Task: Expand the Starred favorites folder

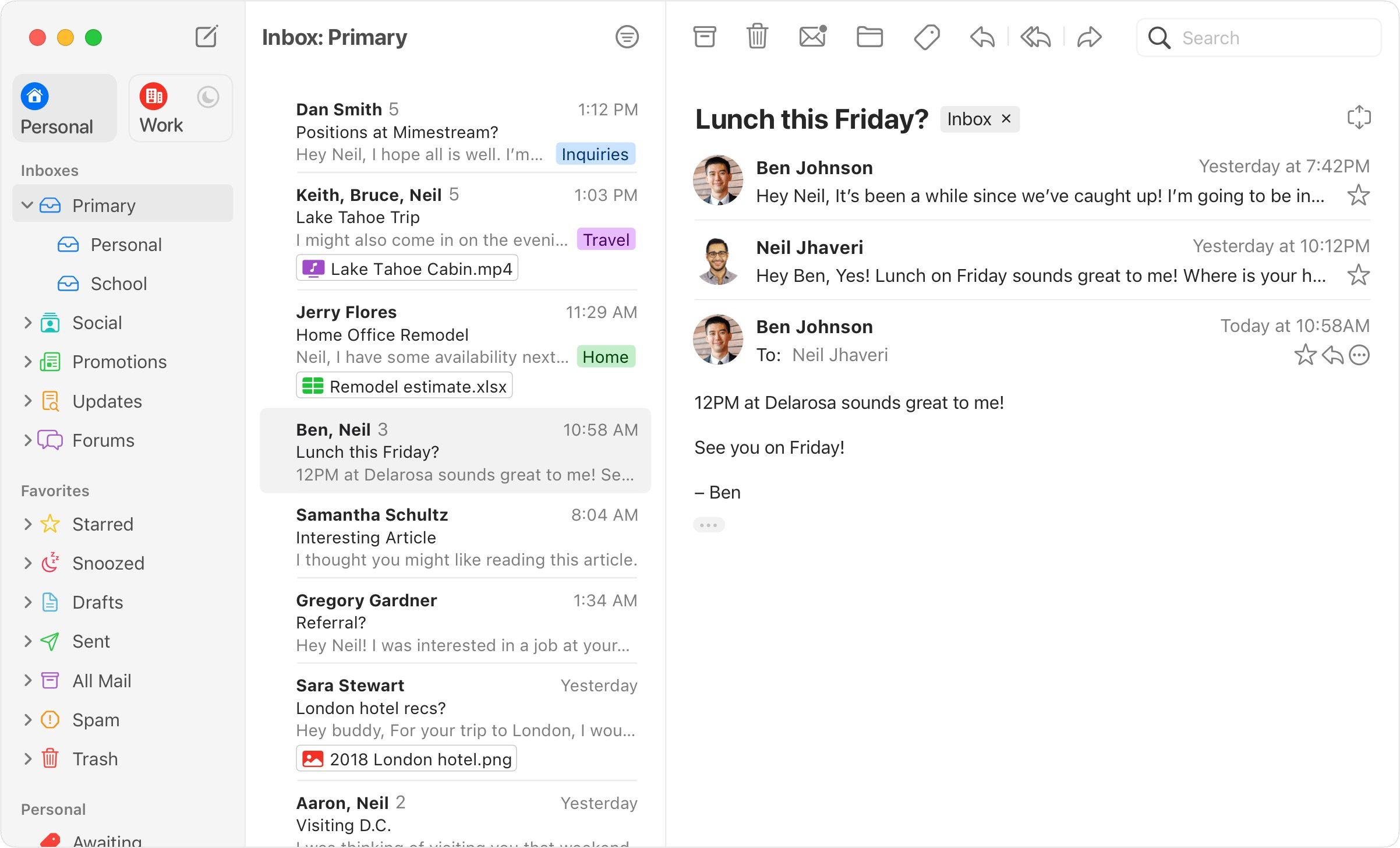Action: click(27, 524)
